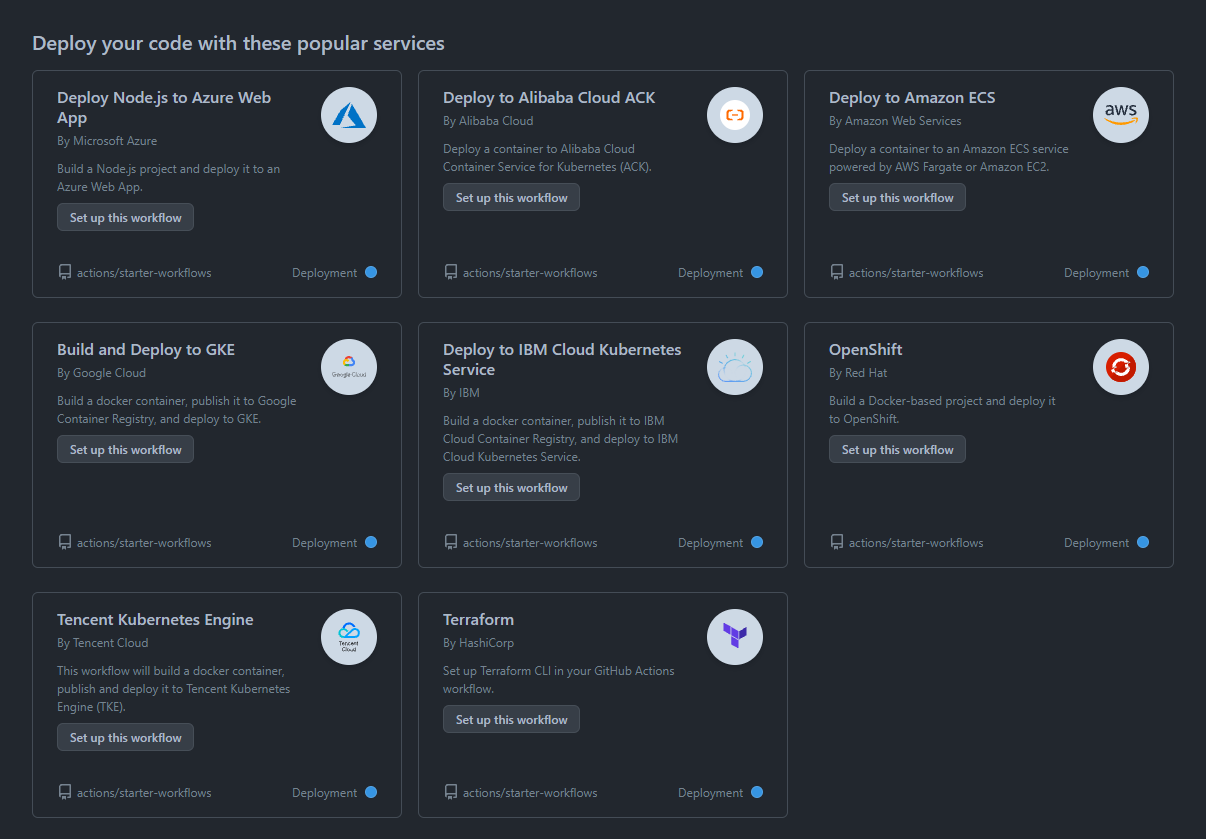
Task: Open actions/starter-workflows link in Tencent card
Action: 144,793
